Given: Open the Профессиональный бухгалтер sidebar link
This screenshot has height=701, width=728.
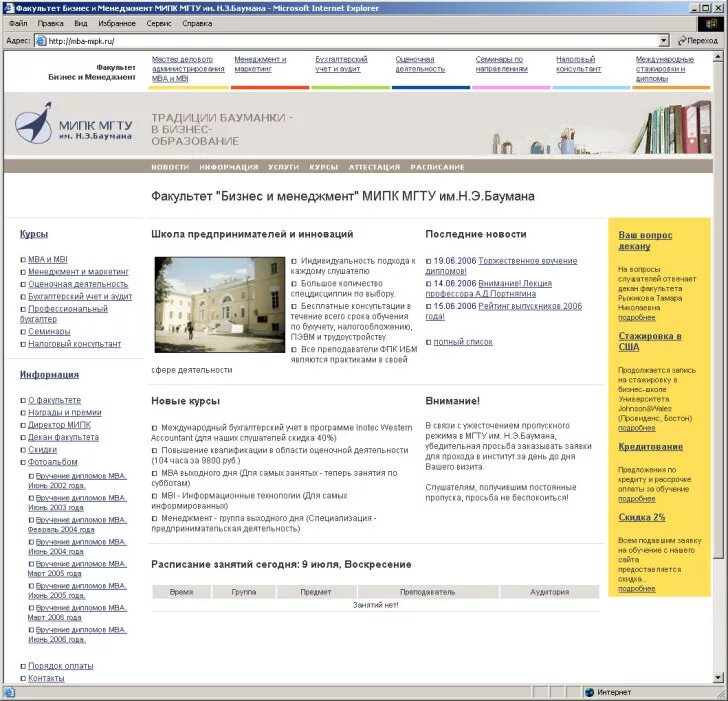Looking at the screenshot, I should click(64, 314).
